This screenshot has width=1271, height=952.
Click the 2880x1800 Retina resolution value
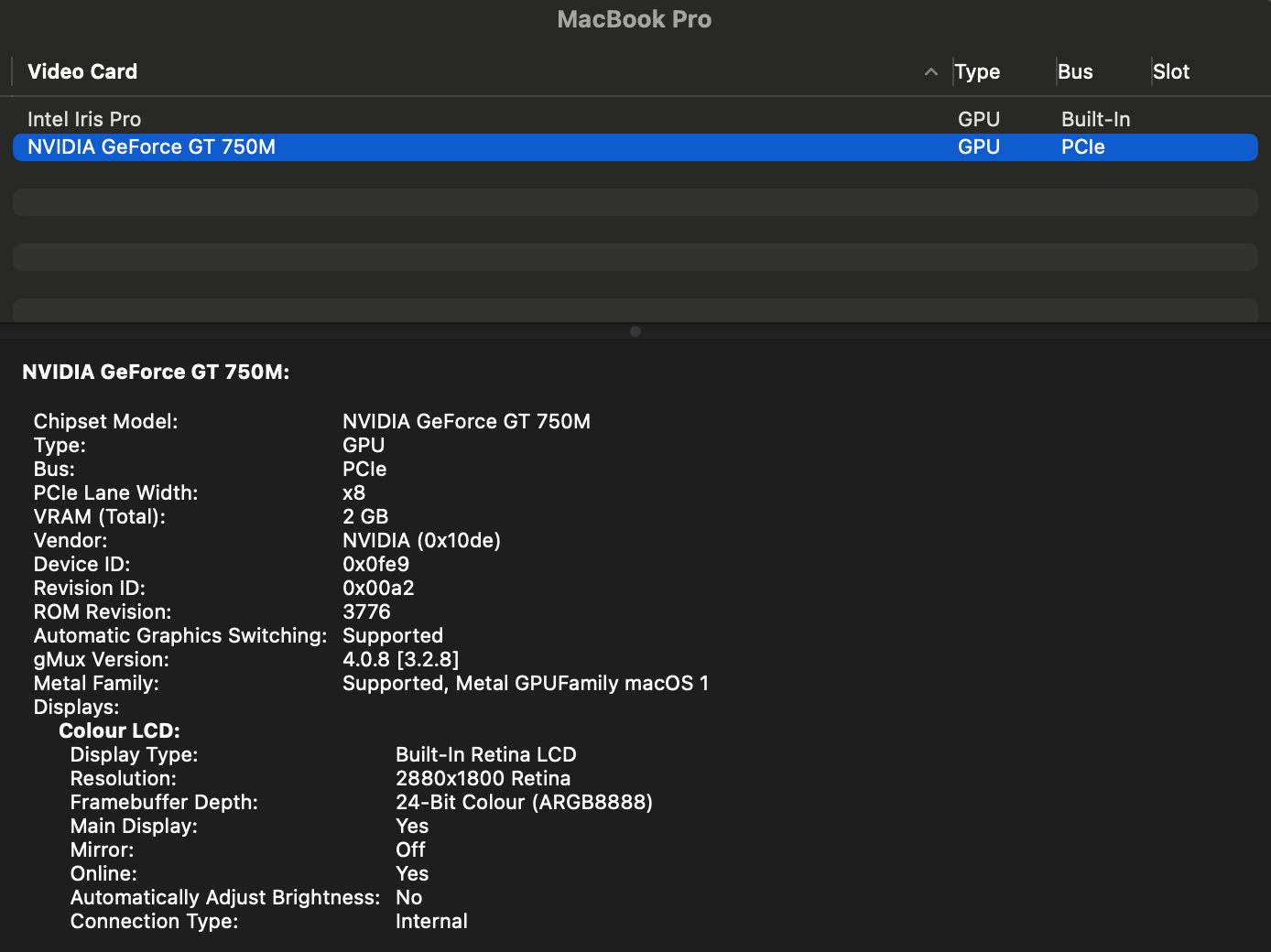tap(483, 778)
